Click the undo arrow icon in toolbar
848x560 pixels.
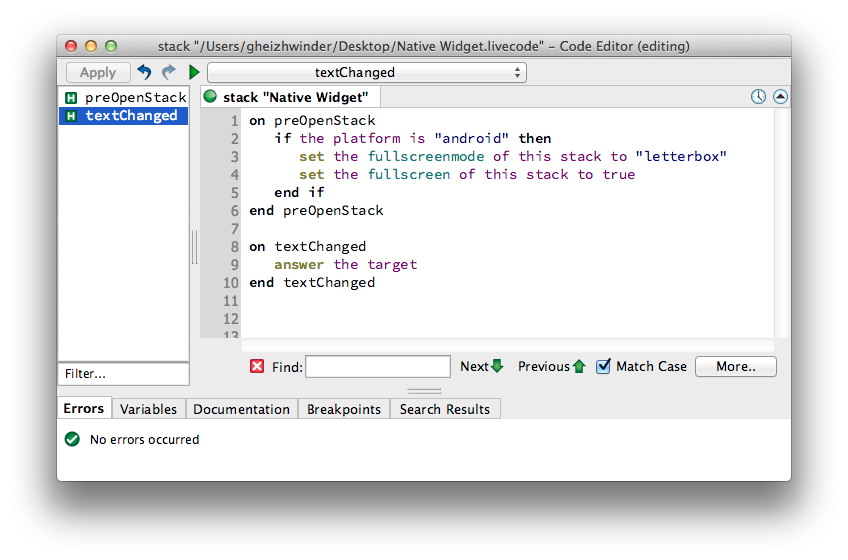point(145,72)
